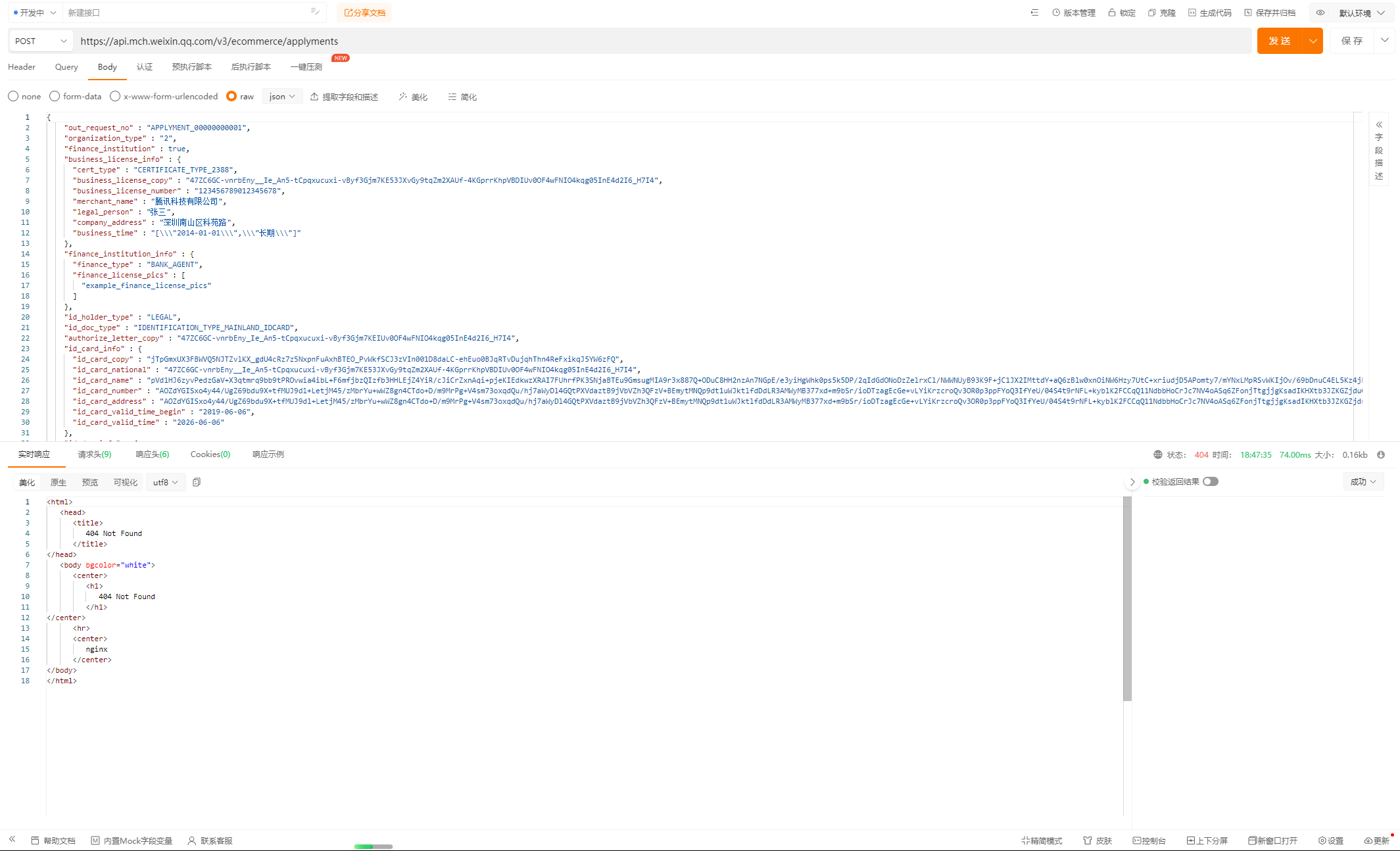
Task: Open the utf8 encoding dropdown
Action: point(165,482)
